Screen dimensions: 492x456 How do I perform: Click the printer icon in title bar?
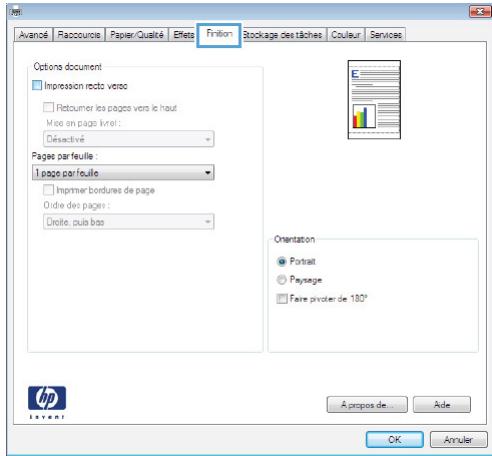pyautogui.click(x=16, y=12)
